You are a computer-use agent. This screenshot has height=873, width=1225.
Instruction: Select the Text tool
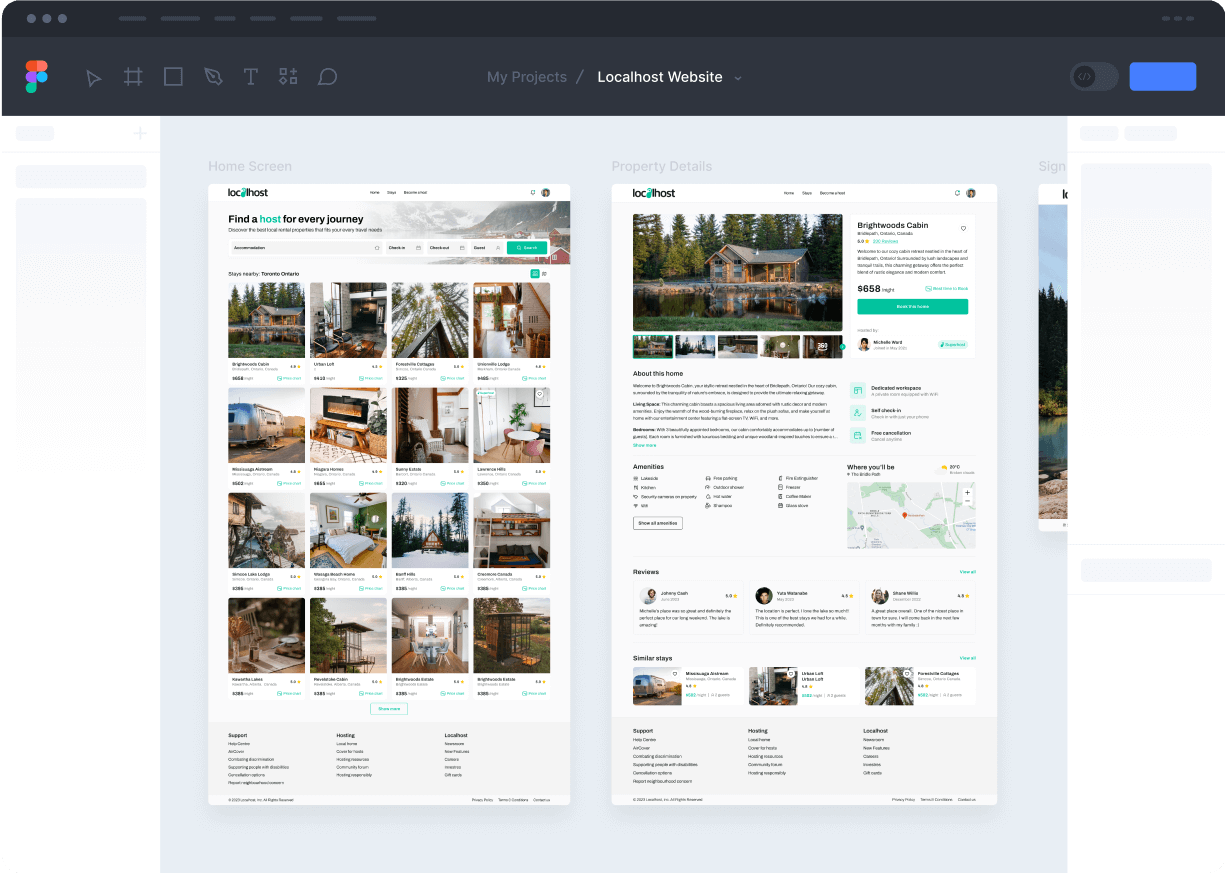(x=251, y=77)
